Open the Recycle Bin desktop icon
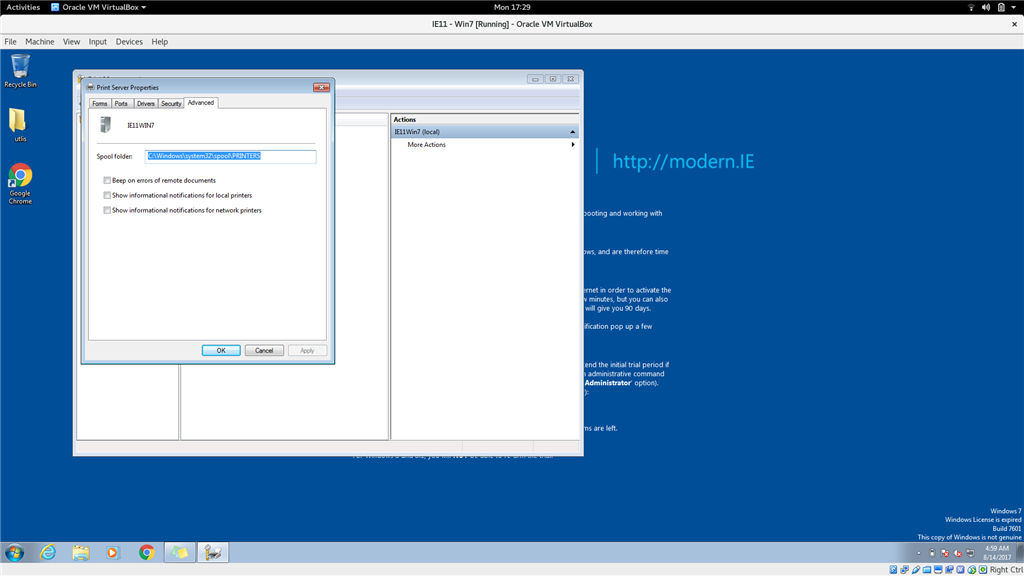 click(20, 71)
